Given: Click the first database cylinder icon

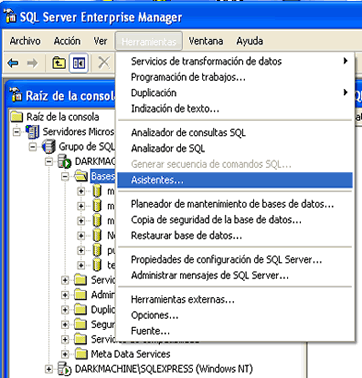Looking at the screenshot, I should tap(97, 191).
